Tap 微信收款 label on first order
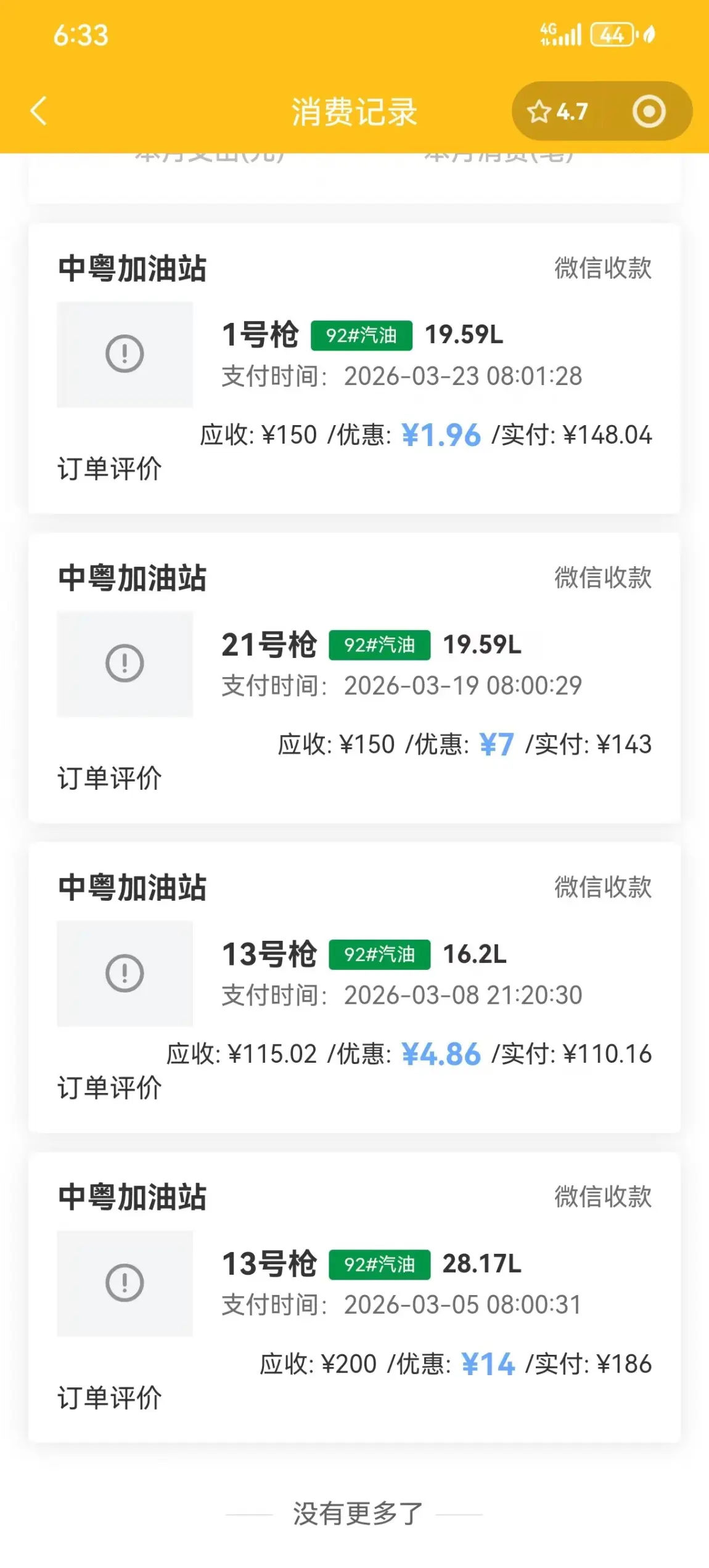Screen dimensions: 709x1568 click(602, 268)
